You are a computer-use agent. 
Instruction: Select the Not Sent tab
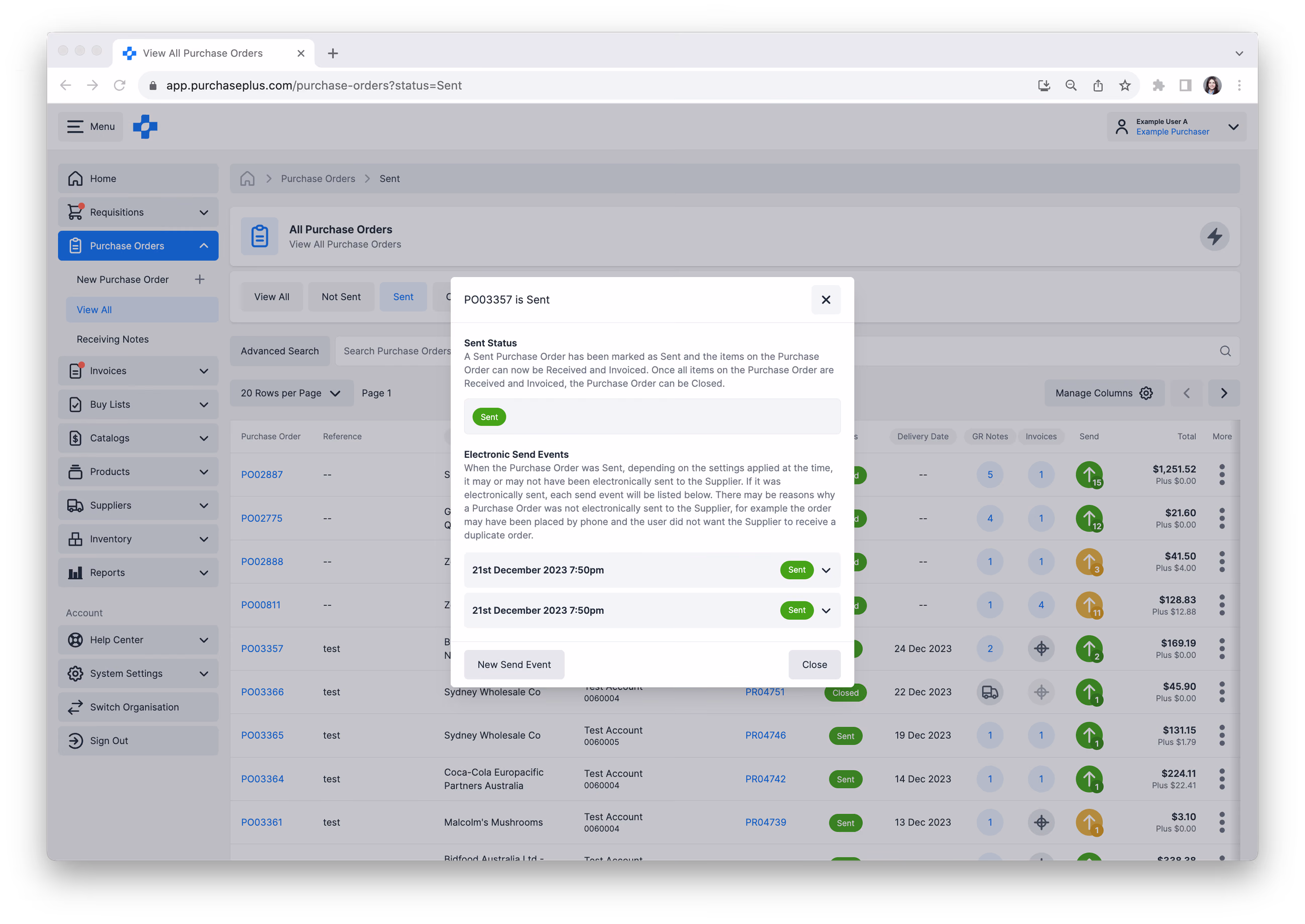click(x=341, y=297)
